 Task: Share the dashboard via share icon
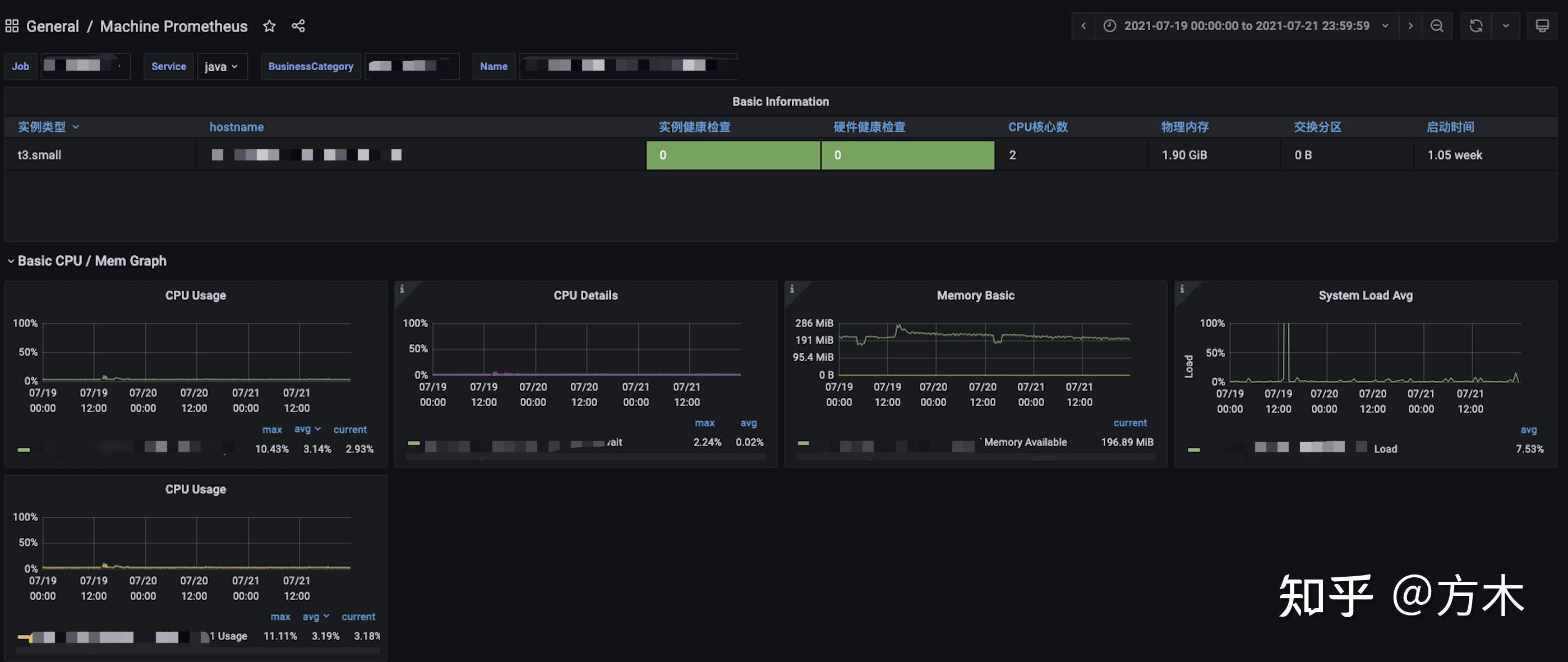click(298, 26)
